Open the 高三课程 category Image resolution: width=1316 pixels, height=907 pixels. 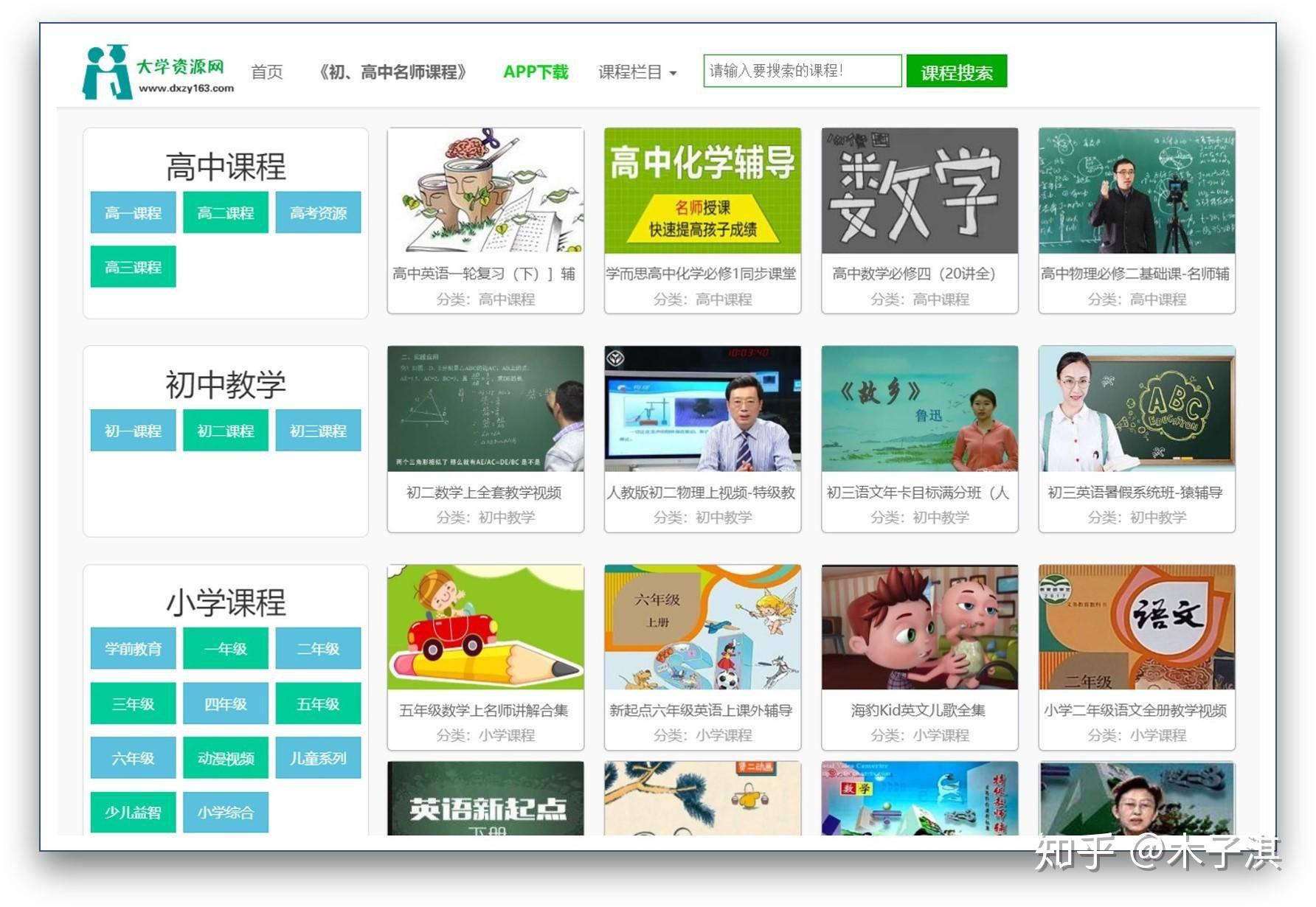point(134,267)
